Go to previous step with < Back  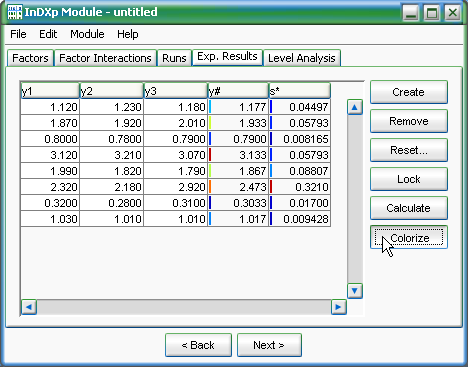[198, 345]
